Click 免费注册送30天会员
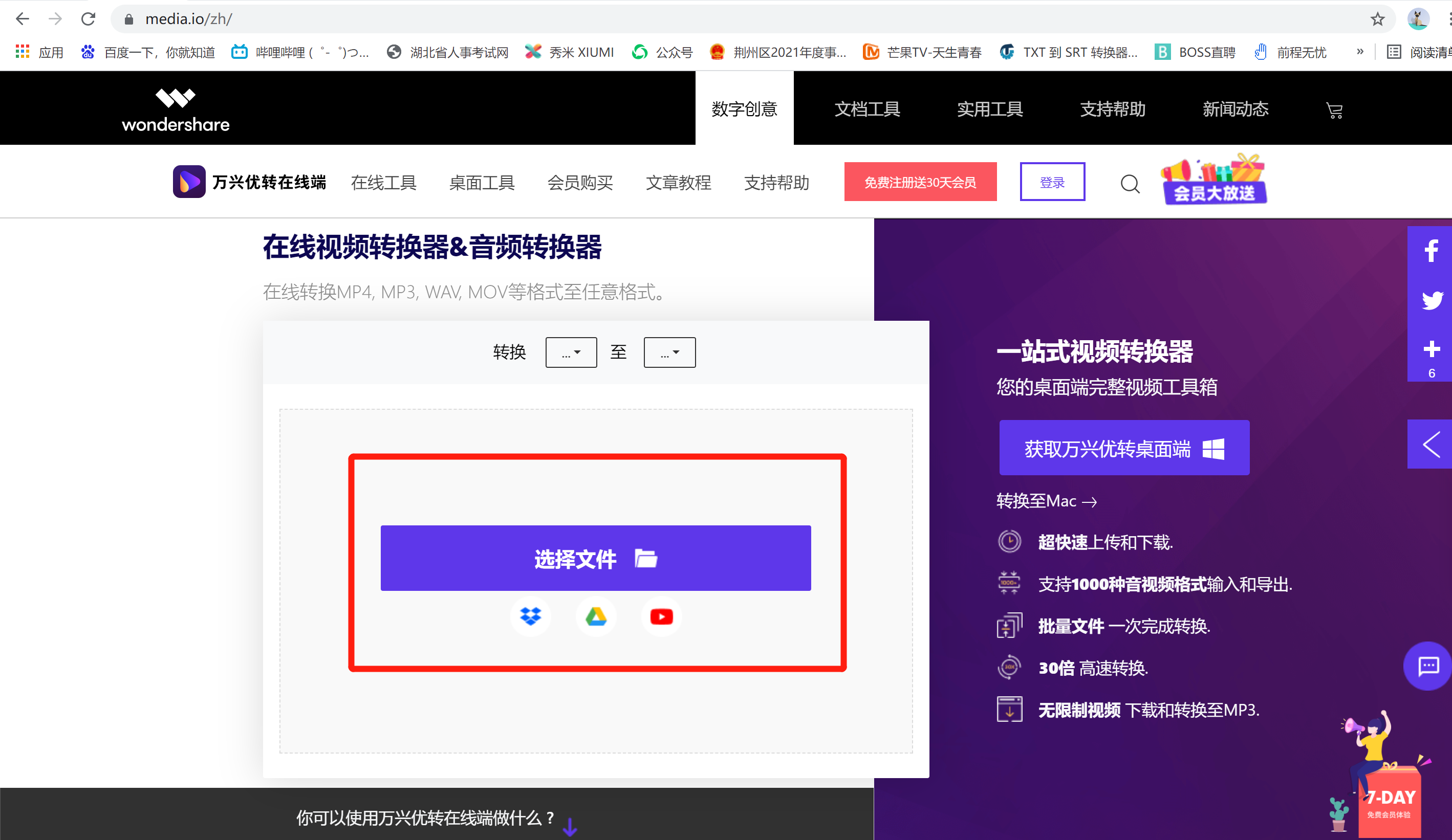Screen dimensions: 1452x840 coord(920,182)
